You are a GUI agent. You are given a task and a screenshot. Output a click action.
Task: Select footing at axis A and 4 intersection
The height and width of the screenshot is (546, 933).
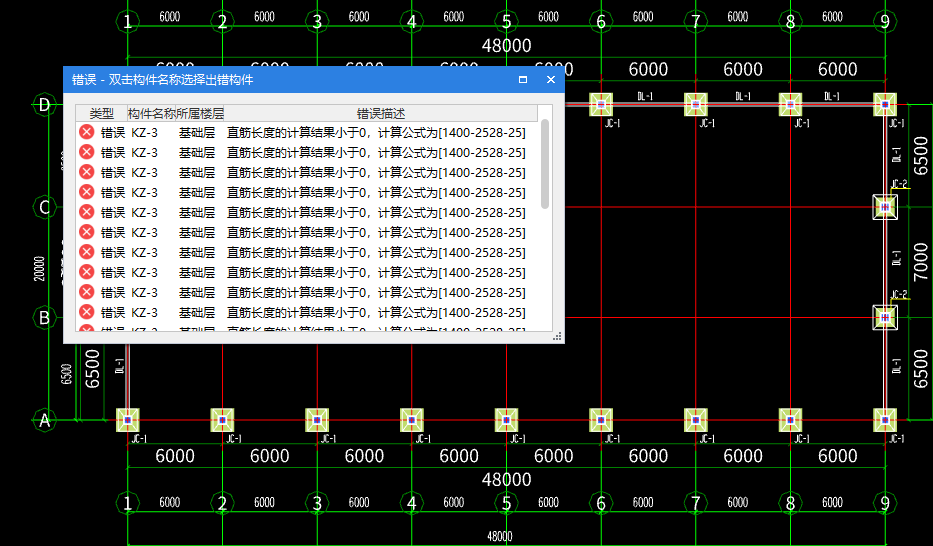(x=412, y=420)
